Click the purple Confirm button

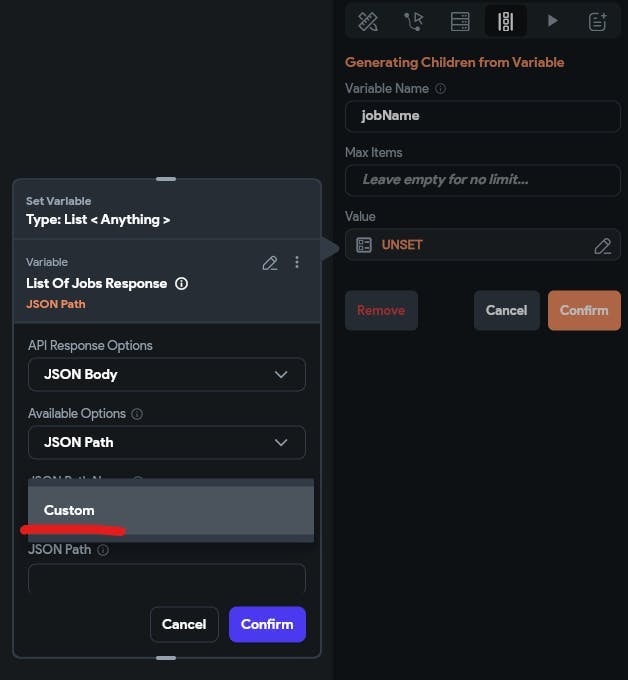[x=267, y=625]
